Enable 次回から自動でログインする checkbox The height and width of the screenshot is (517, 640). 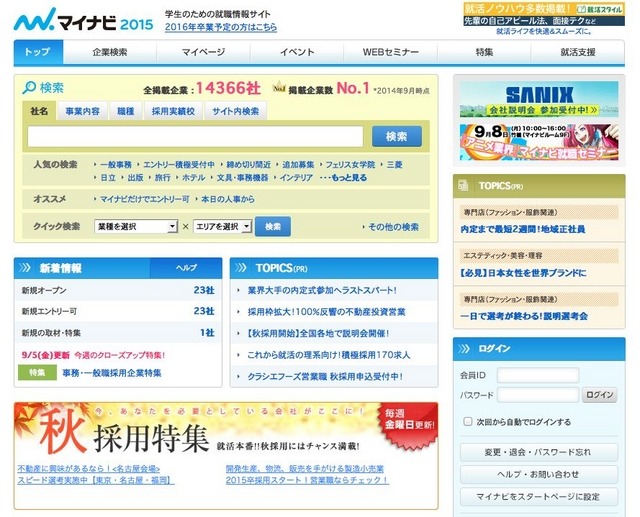[x=468, y=422]
